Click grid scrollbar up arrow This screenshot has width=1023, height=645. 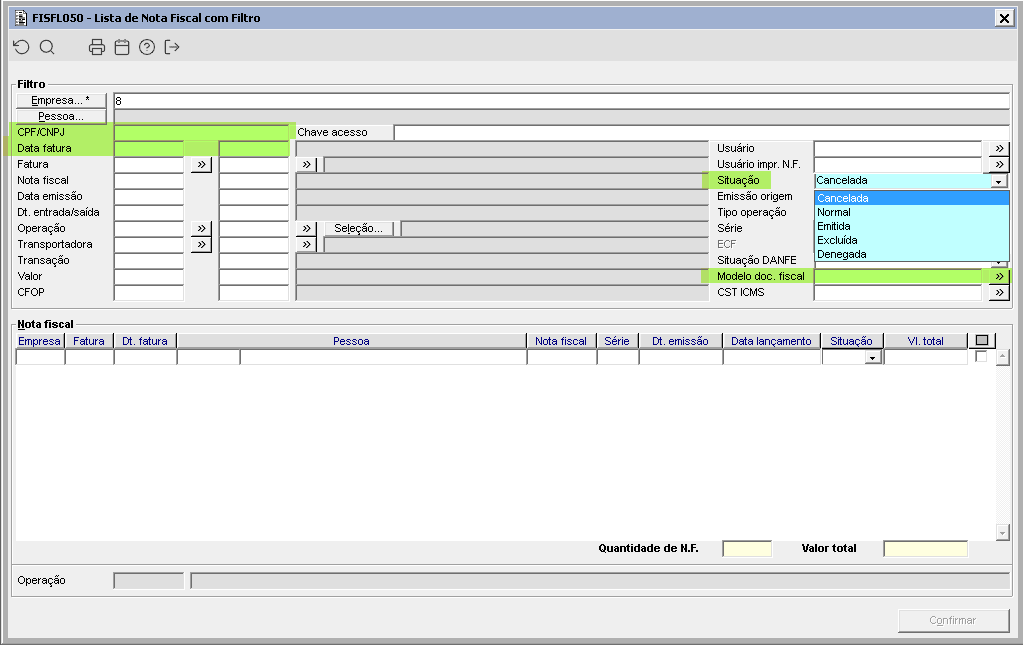pos(1002,357)
